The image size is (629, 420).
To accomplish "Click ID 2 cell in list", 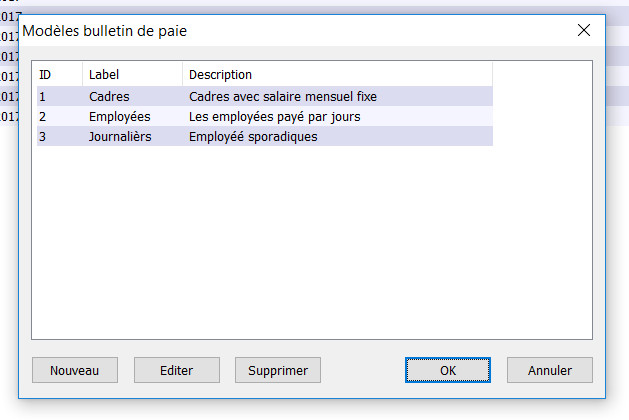I will (x=43, y=117).
